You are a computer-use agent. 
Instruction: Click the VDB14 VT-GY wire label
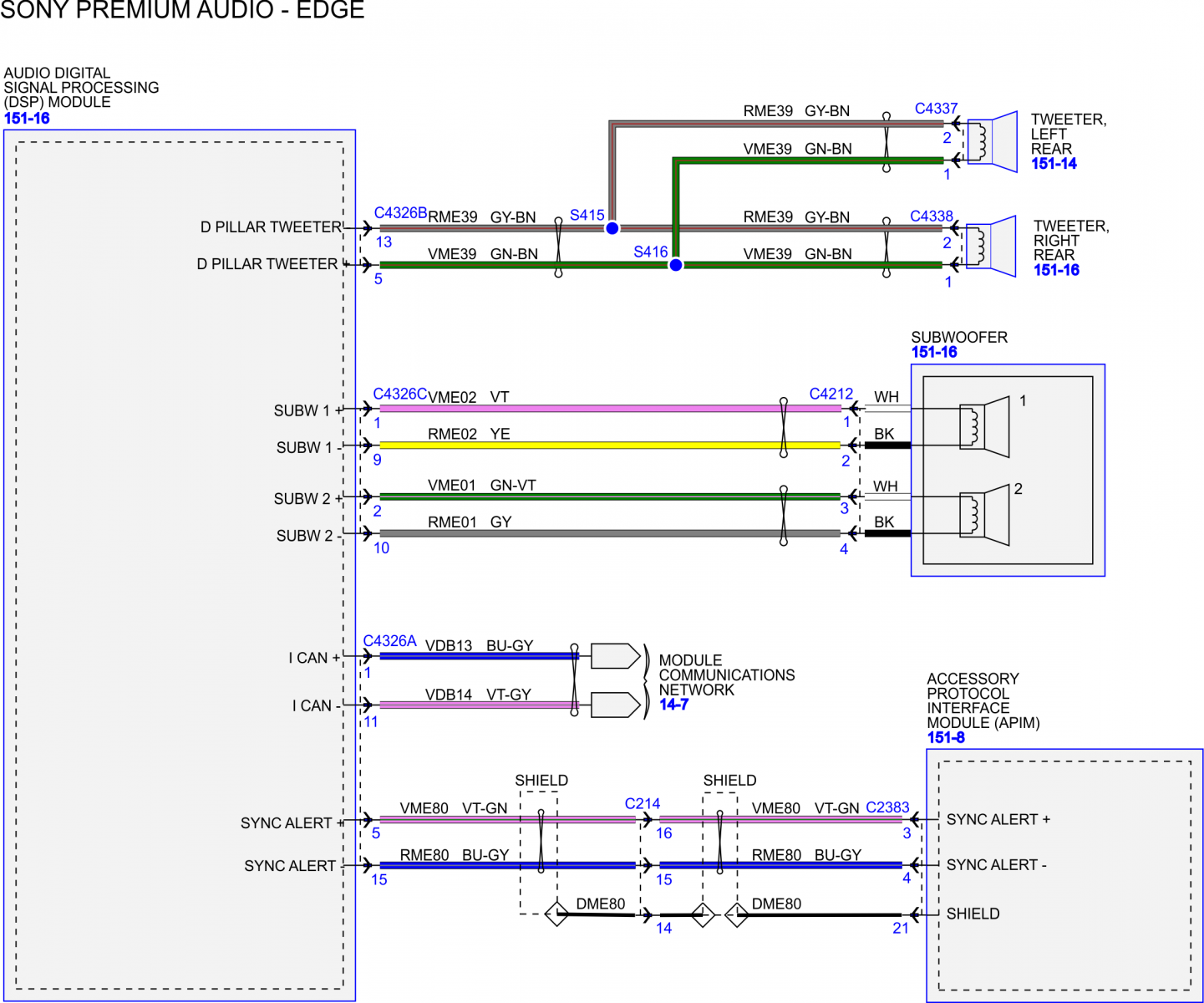(478, 694)
